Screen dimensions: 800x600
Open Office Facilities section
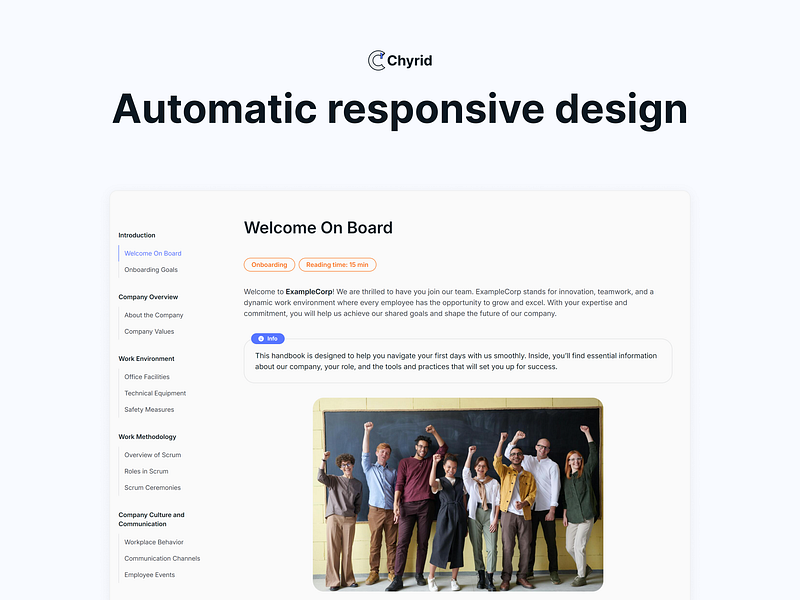pyautogui.click(x=147, y=377)
